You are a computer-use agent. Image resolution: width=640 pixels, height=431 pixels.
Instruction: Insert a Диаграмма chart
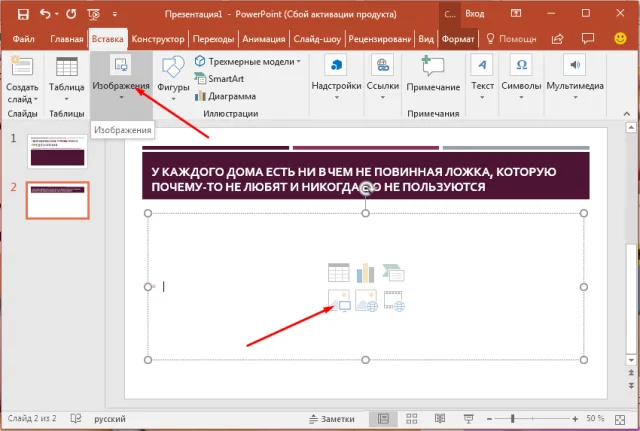point(225,96)
